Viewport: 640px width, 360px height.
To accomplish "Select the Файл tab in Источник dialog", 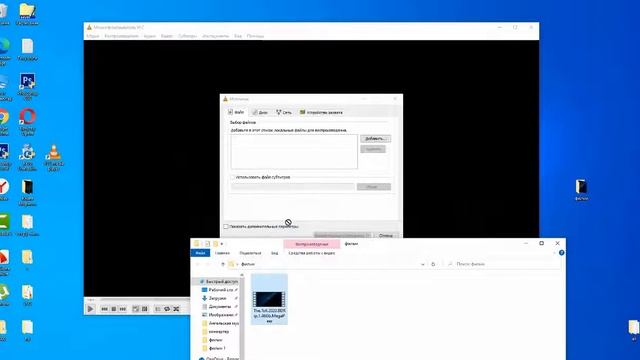I will [236, 112].
